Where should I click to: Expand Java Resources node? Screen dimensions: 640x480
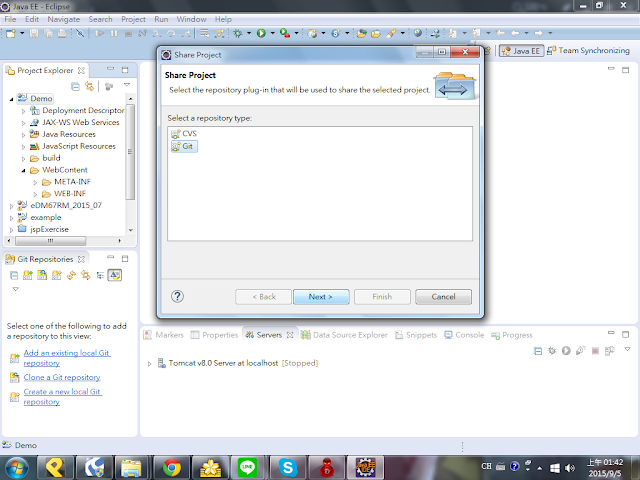click(x=23, y=134)
